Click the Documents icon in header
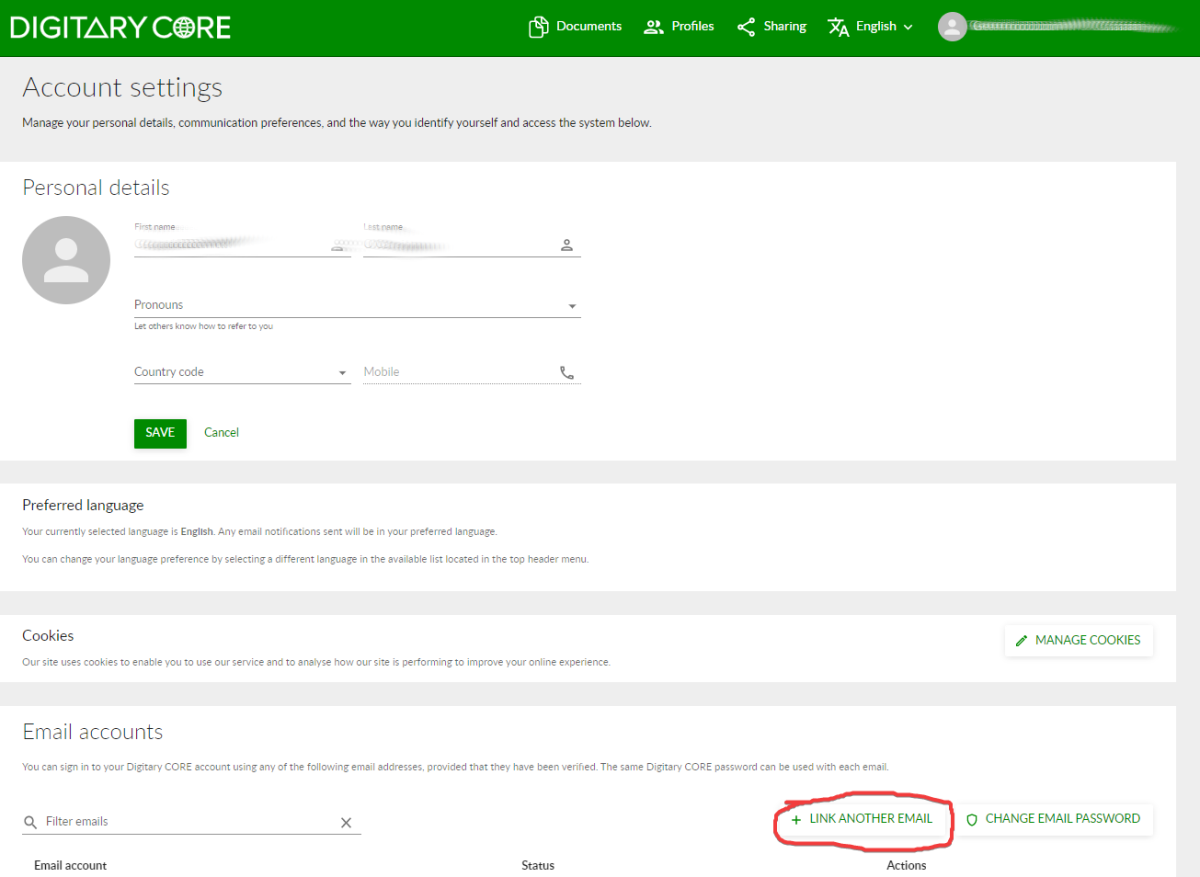The width and height of the screenshot is (1200, 877). click(x=538, y=27)
